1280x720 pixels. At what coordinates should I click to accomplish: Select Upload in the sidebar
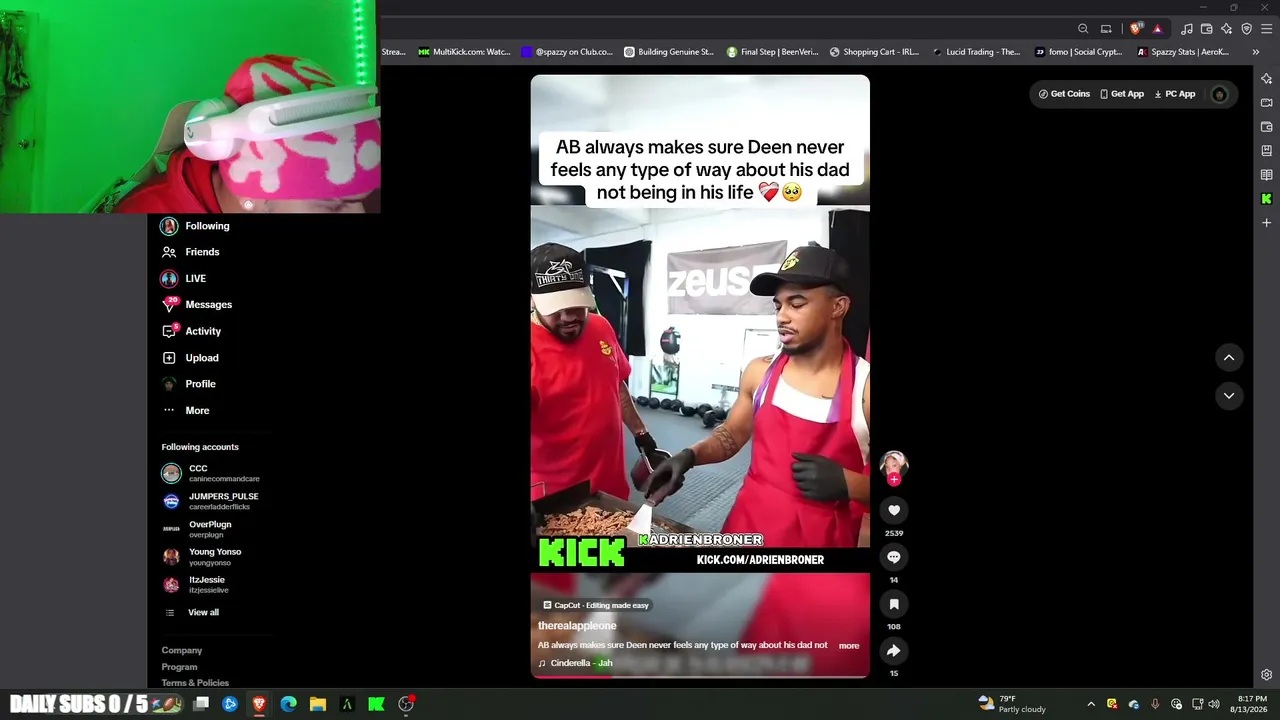(x=190, y=357)
